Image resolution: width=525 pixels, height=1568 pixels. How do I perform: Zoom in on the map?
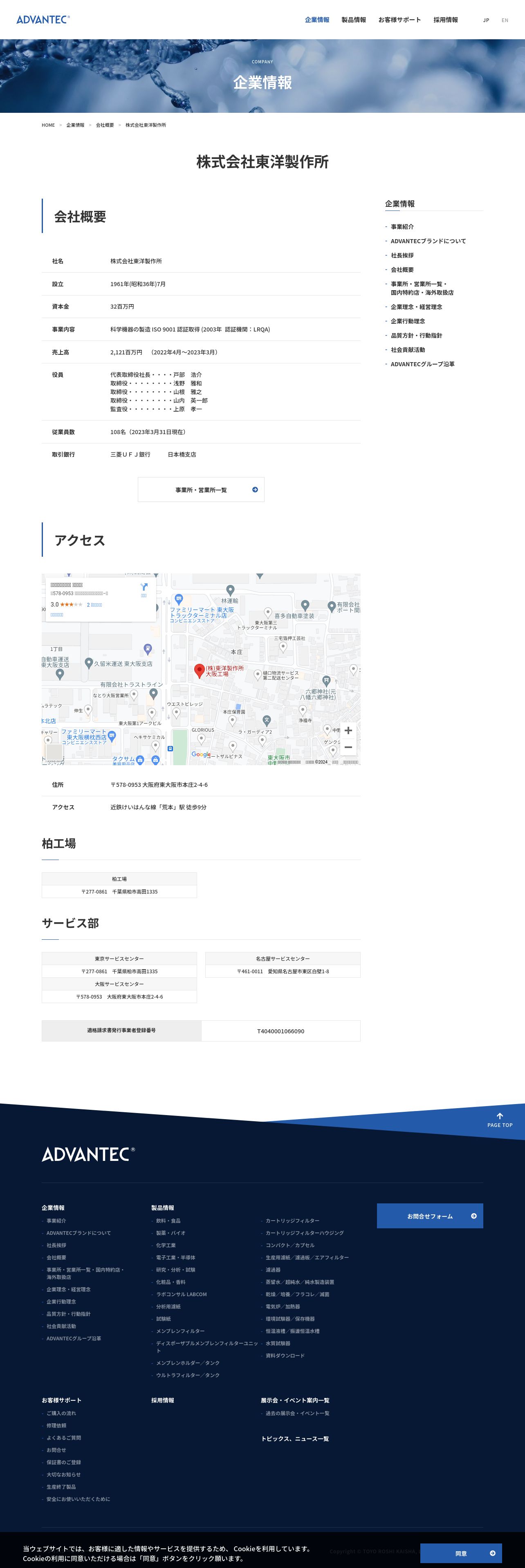pyautogui.click(x=348, y=730)
